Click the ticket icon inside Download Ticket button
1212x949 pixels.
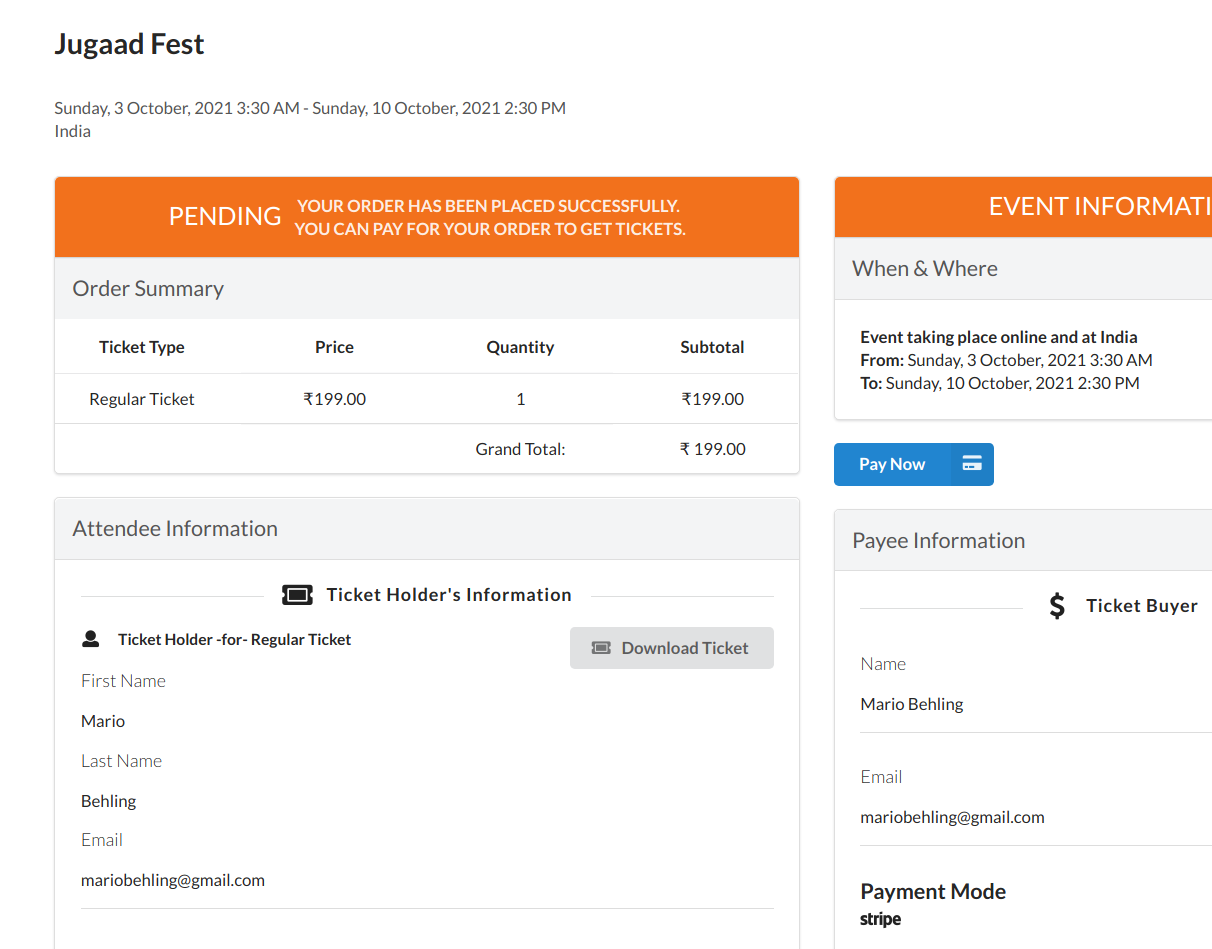tap(601, 648)
